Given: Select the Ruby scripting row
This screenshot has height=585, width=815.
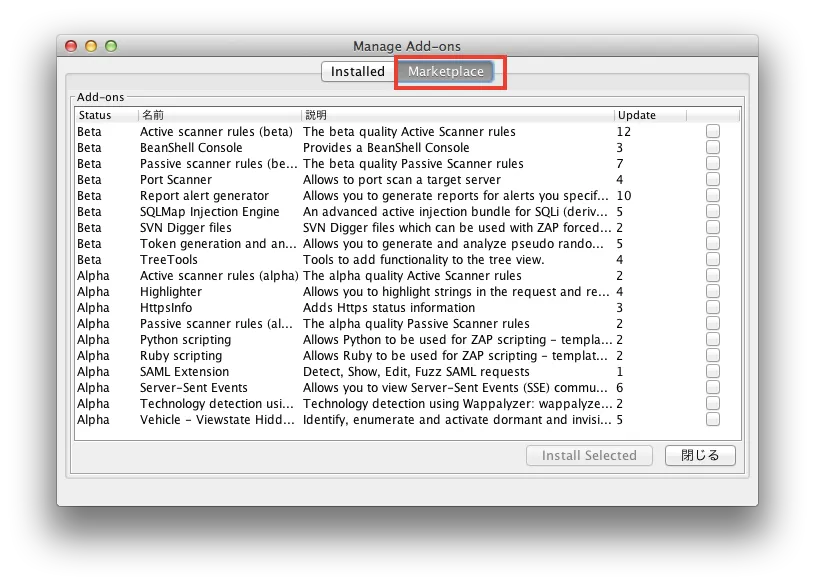Looking at the screenshot, I should [181, 356].
